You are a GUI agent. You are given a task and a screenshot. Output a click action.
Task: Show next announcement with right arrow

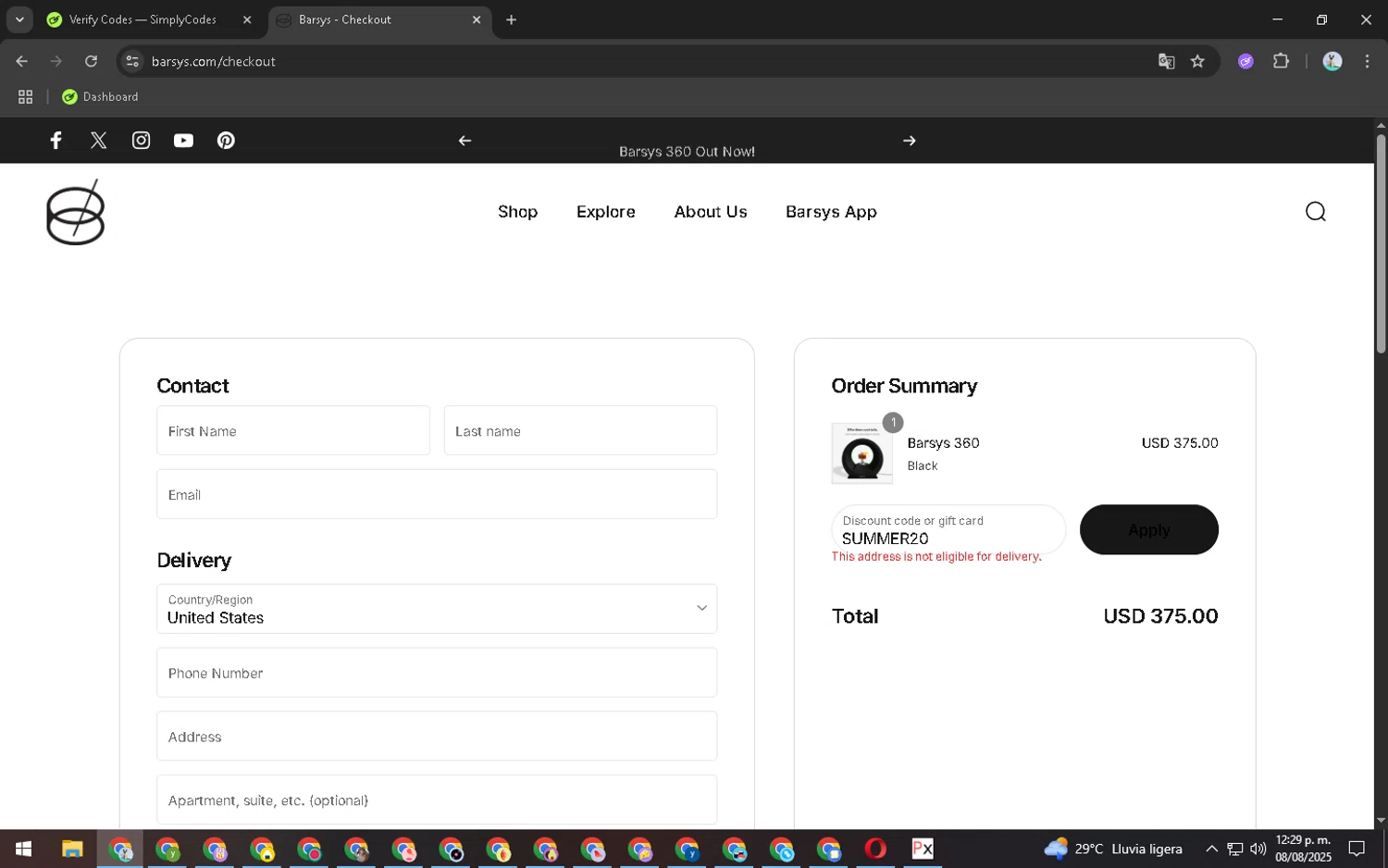coord(909,141)
